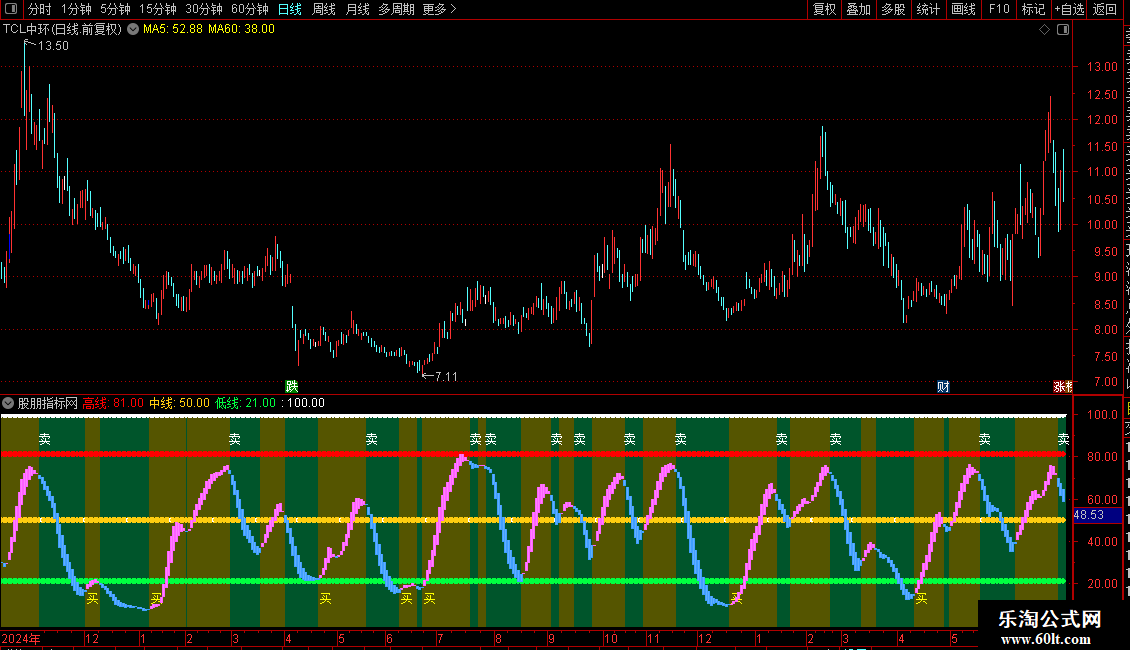
Task: Click the 高线: 81.00 red value label
Action: [113, 403]
